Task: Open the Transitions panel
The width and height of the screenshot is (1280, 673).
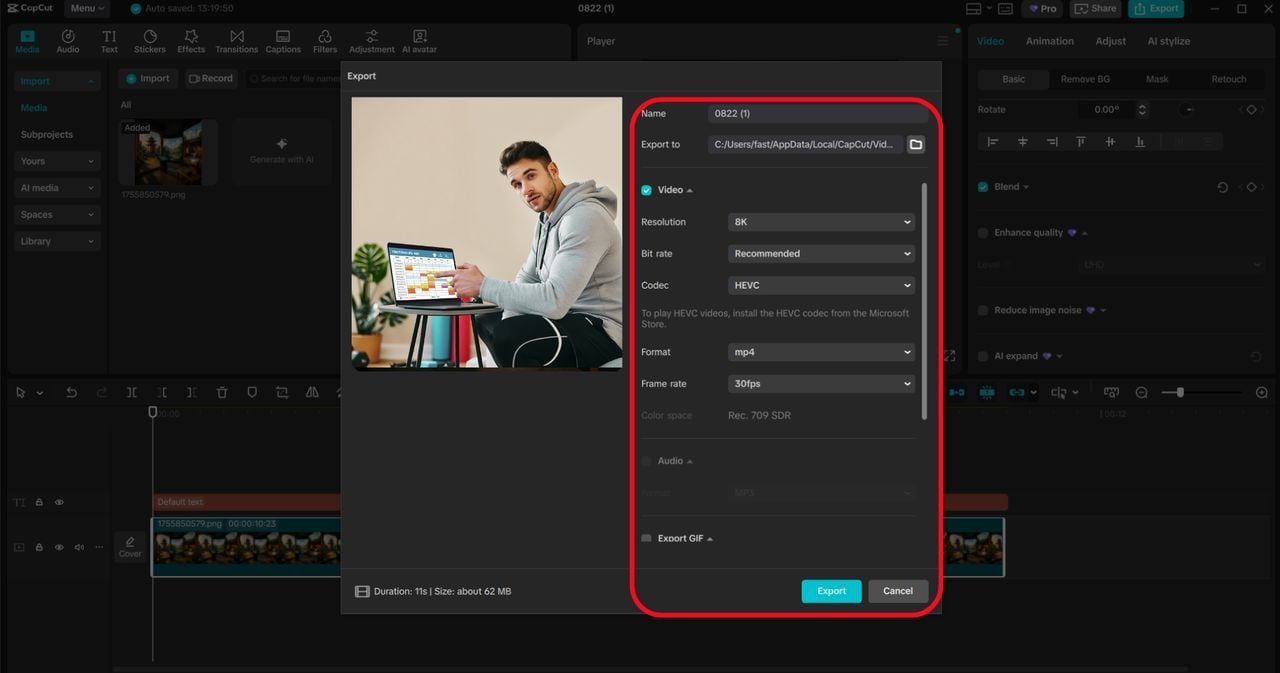Action: pyautogui.click(x=237, y=41)
